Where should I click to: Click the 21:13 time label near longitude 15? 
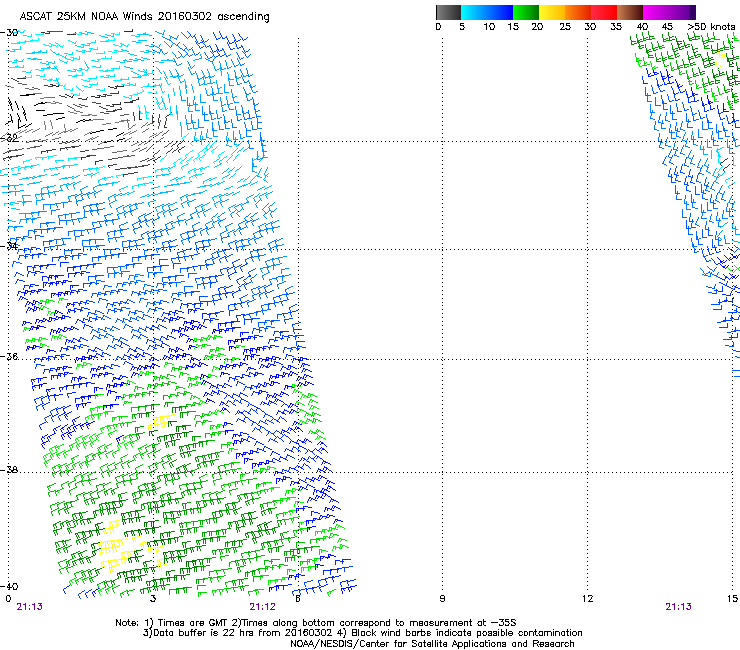[678, 607]
